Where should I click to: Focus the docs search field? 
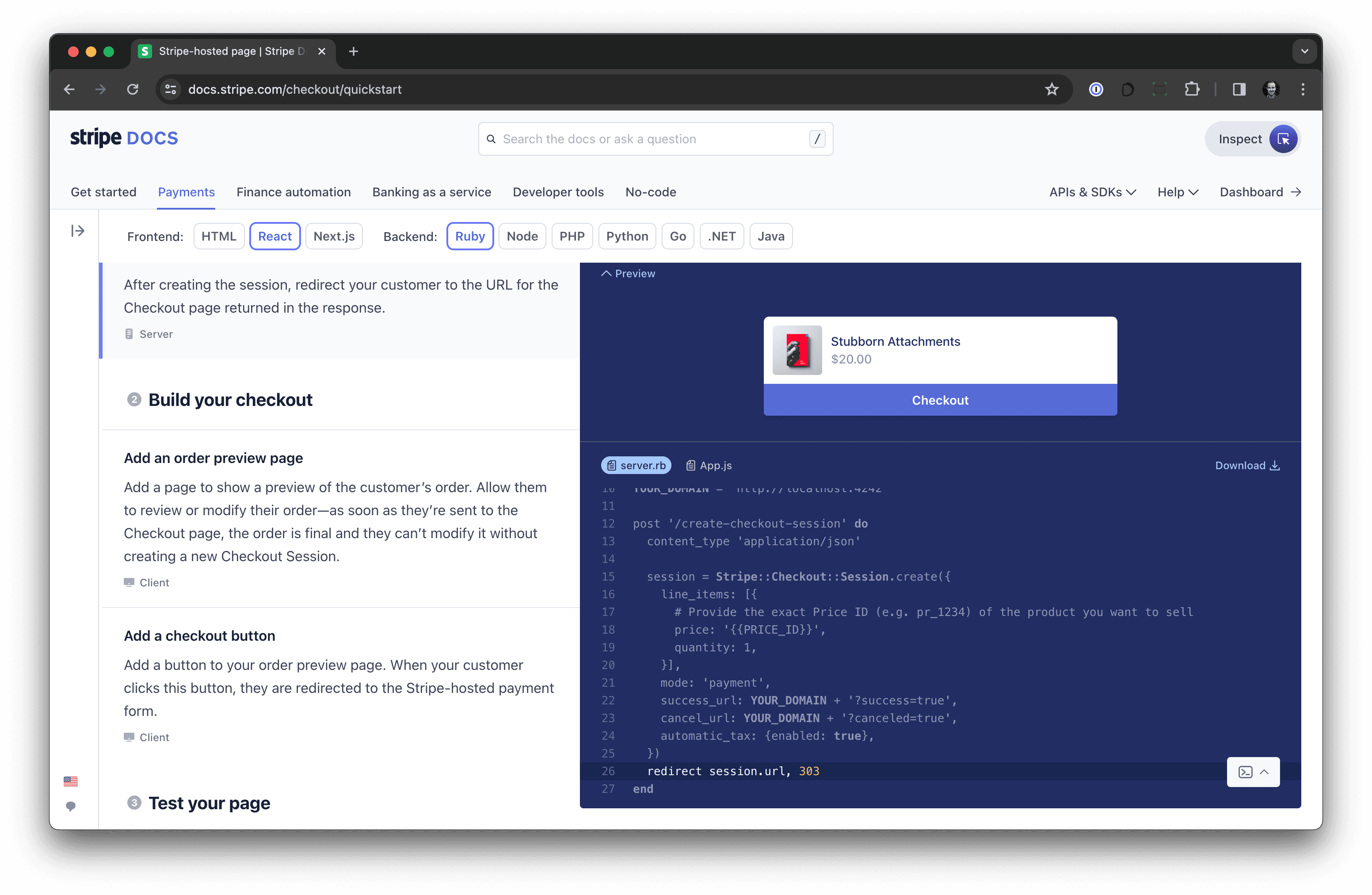coord(656,139)
